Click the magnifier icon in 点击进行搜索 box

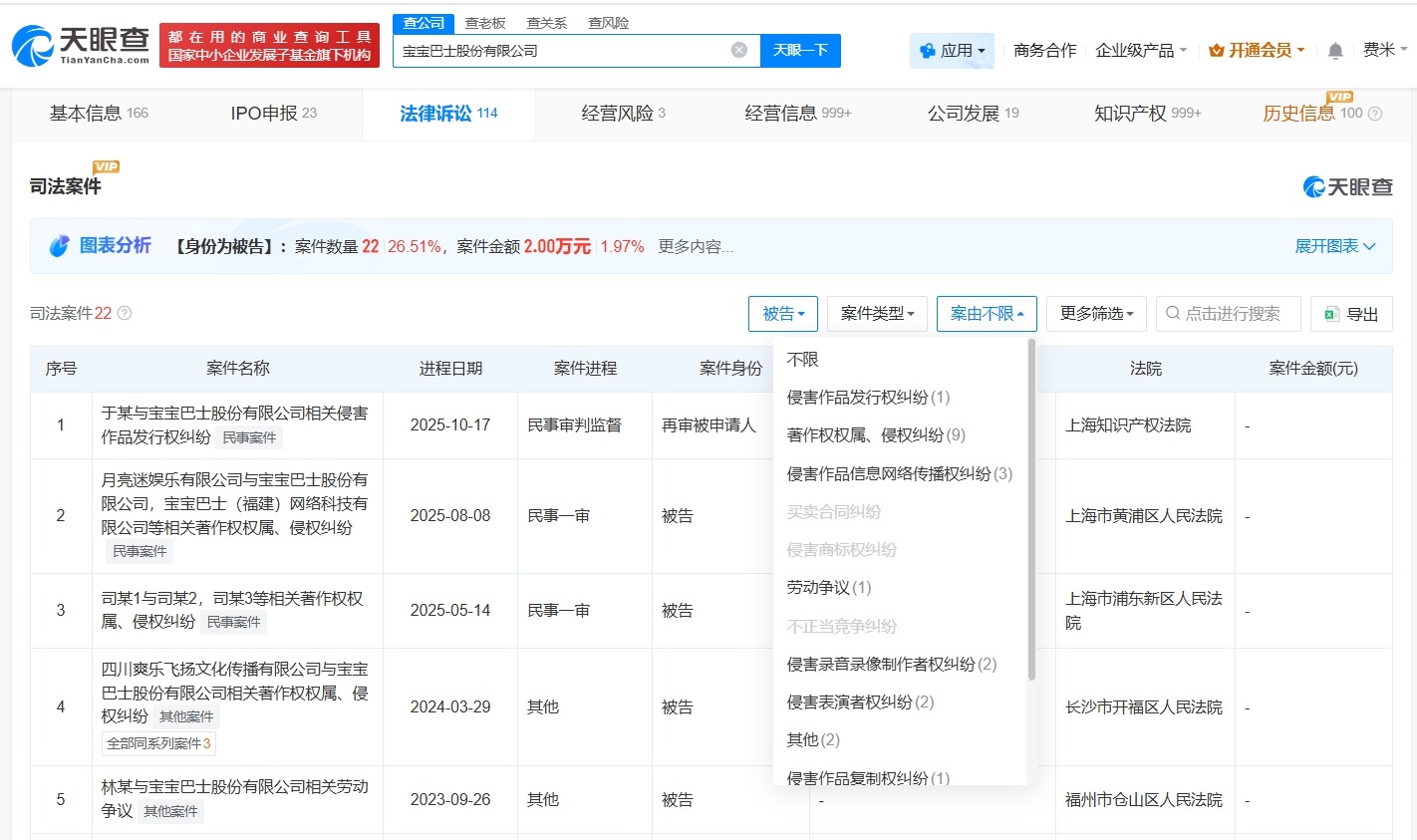pyautogui.click(x=1171, y=314)
